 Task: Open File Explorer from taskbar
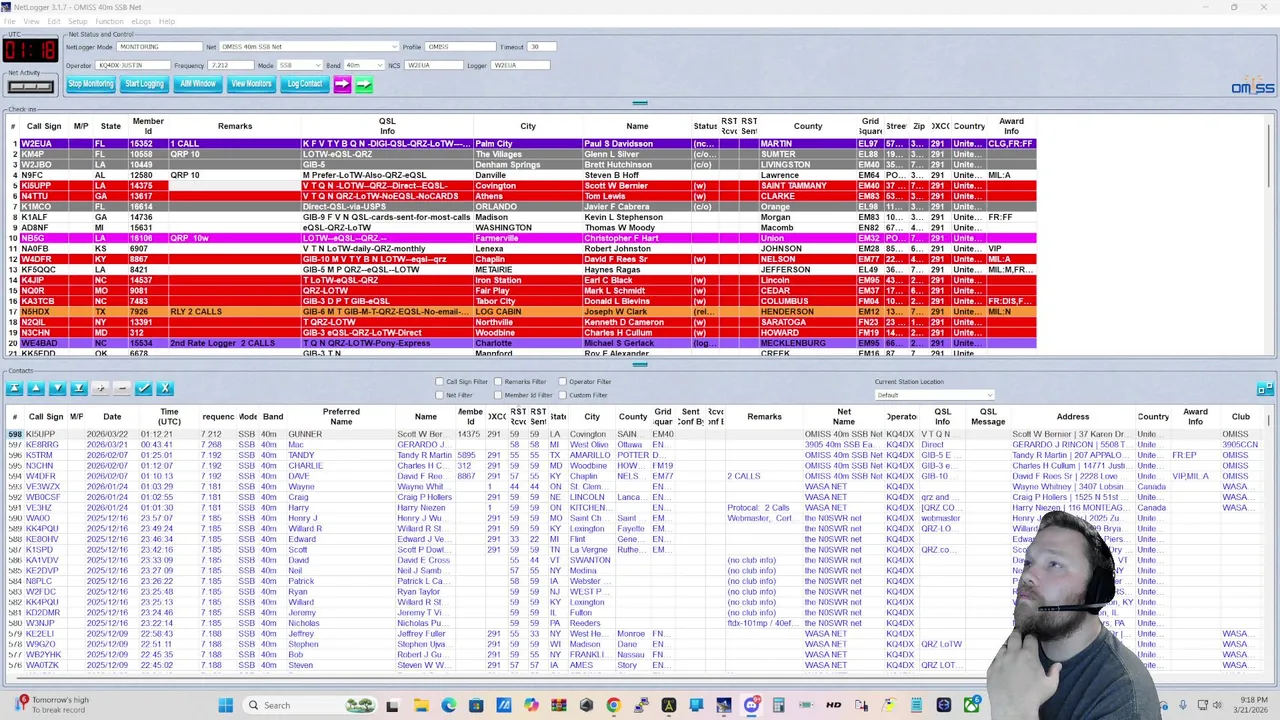tap(421, 705)
